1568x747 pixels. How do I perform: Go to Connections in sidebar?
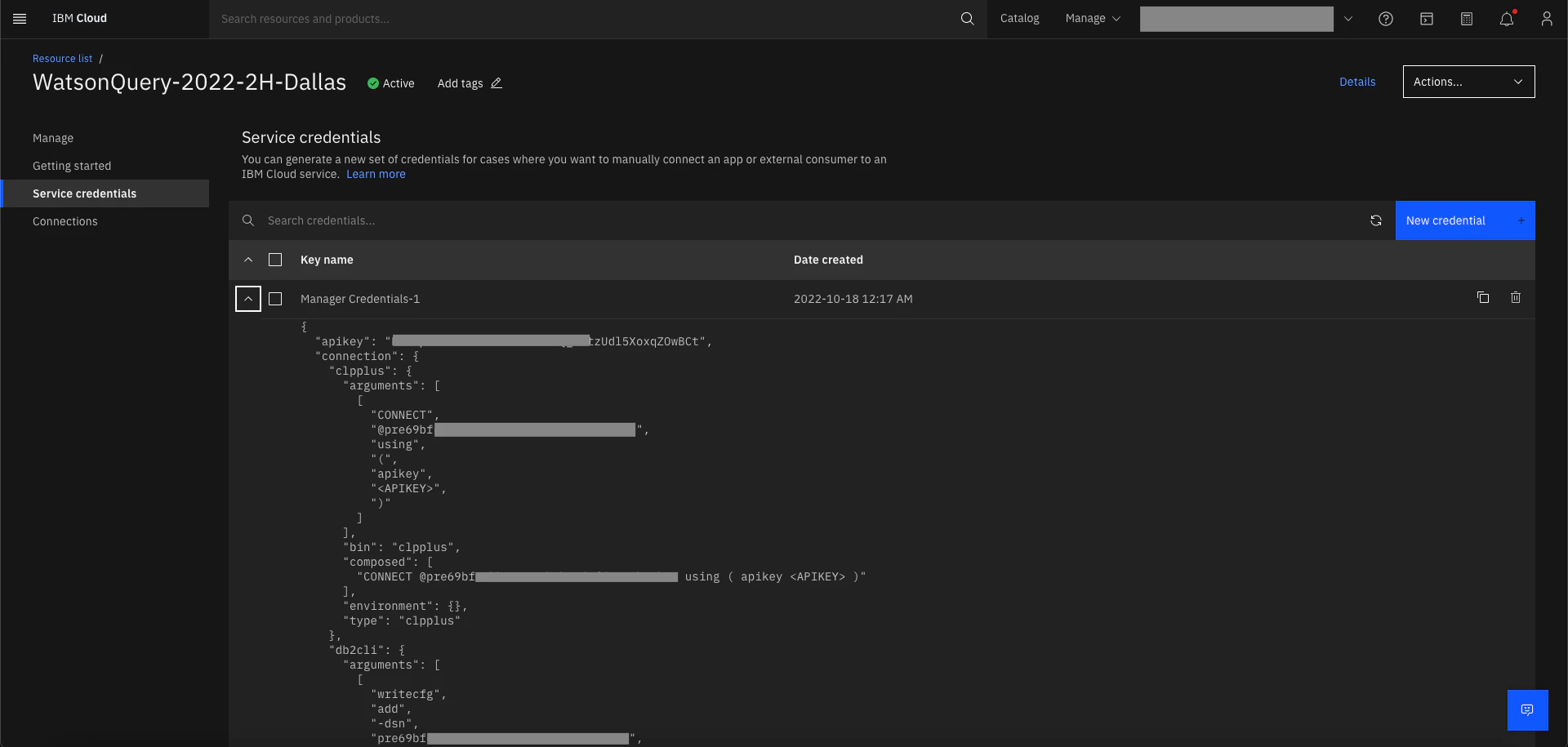[65, 221]
